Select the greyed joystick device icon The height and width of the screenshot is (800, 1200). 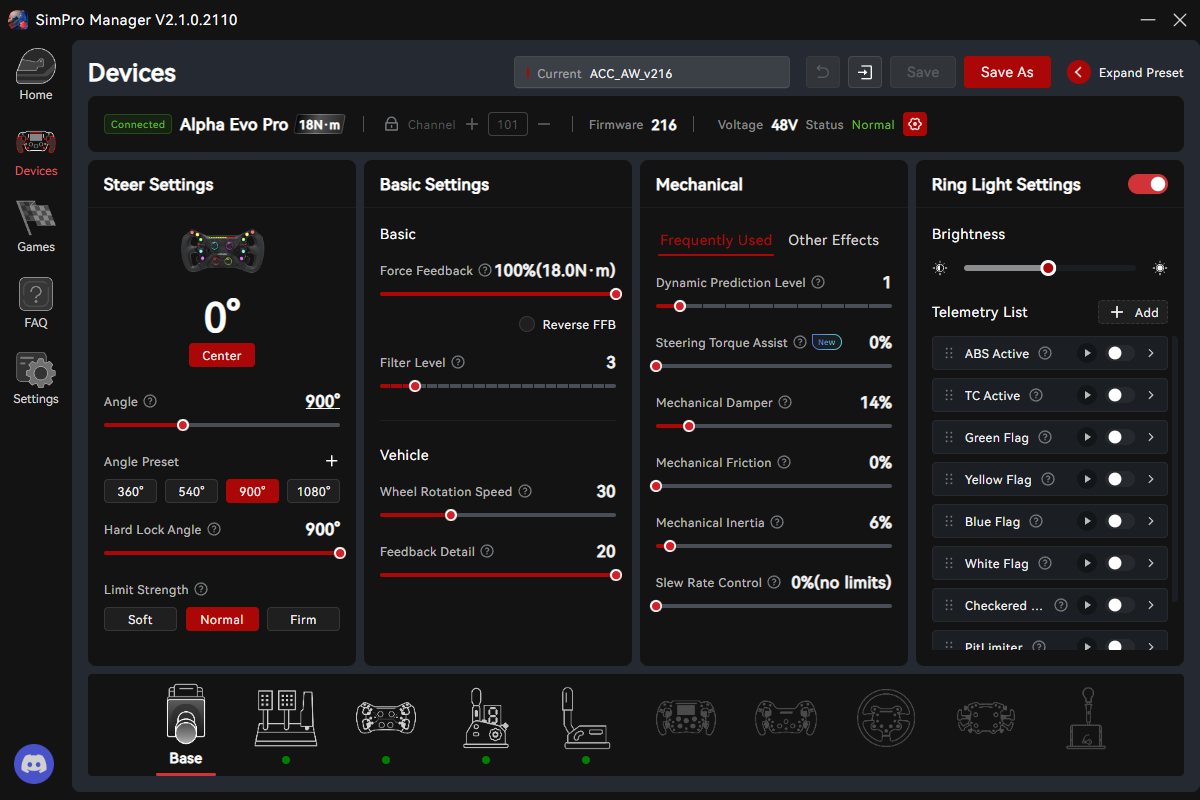pos(1086,718)
